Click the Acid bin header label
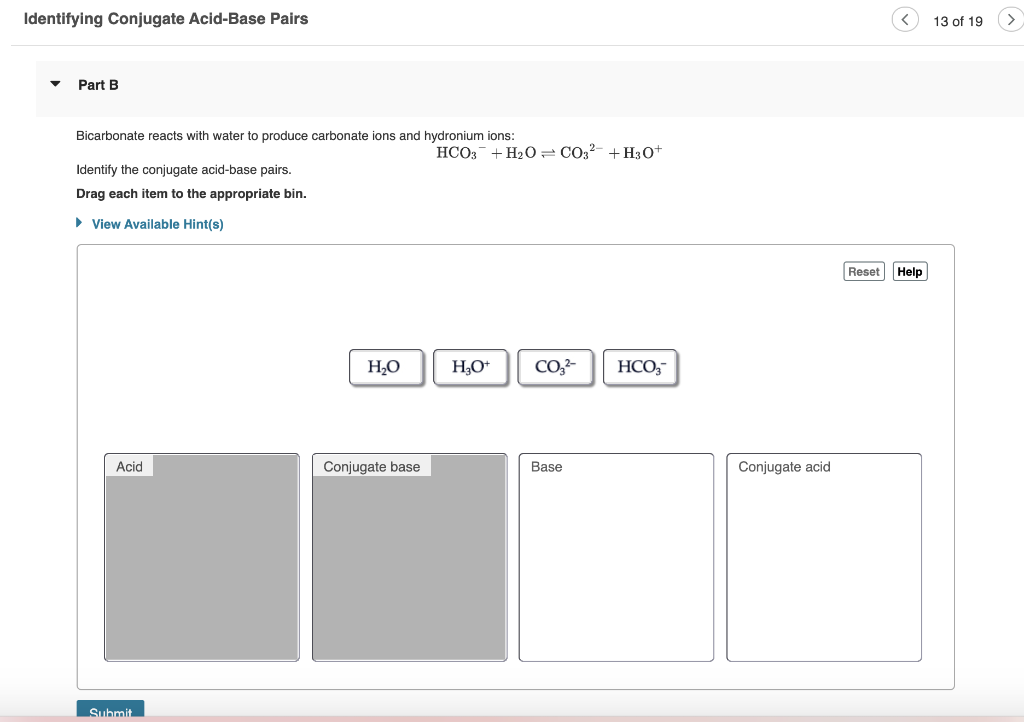1024x722 pixels. click(x=128, y=466)
